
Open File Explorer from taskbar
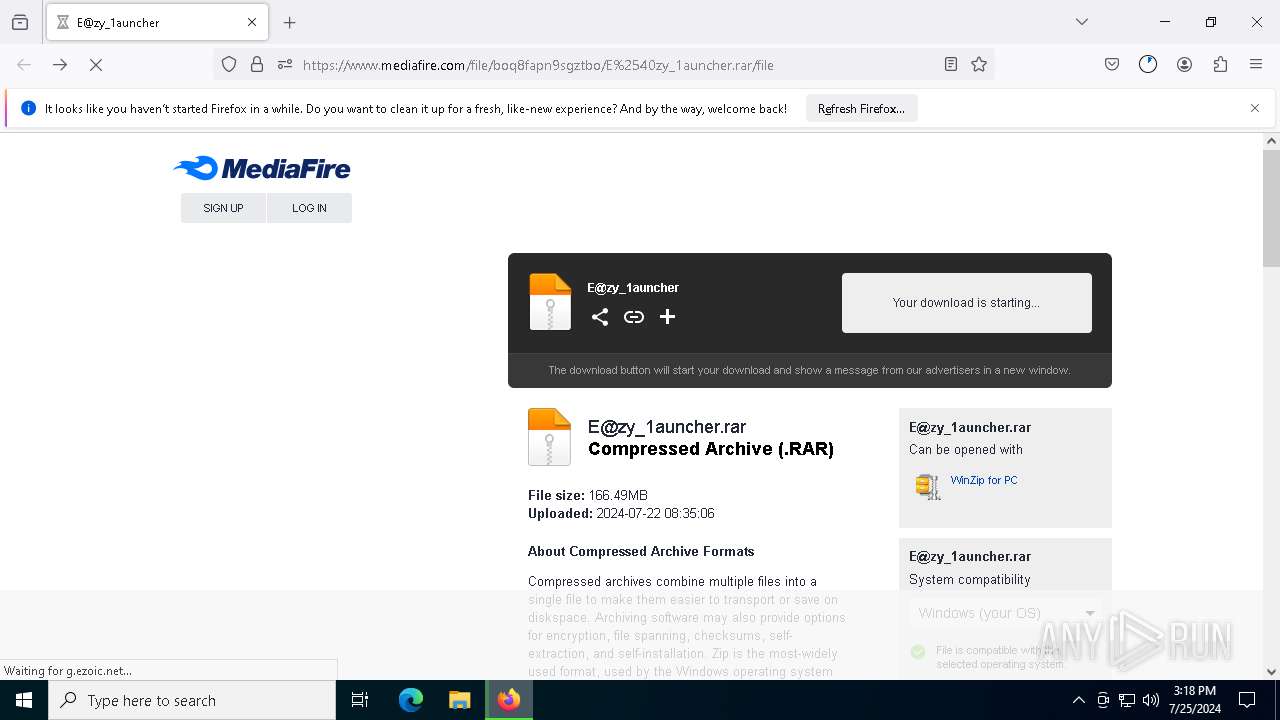[459, 700]
